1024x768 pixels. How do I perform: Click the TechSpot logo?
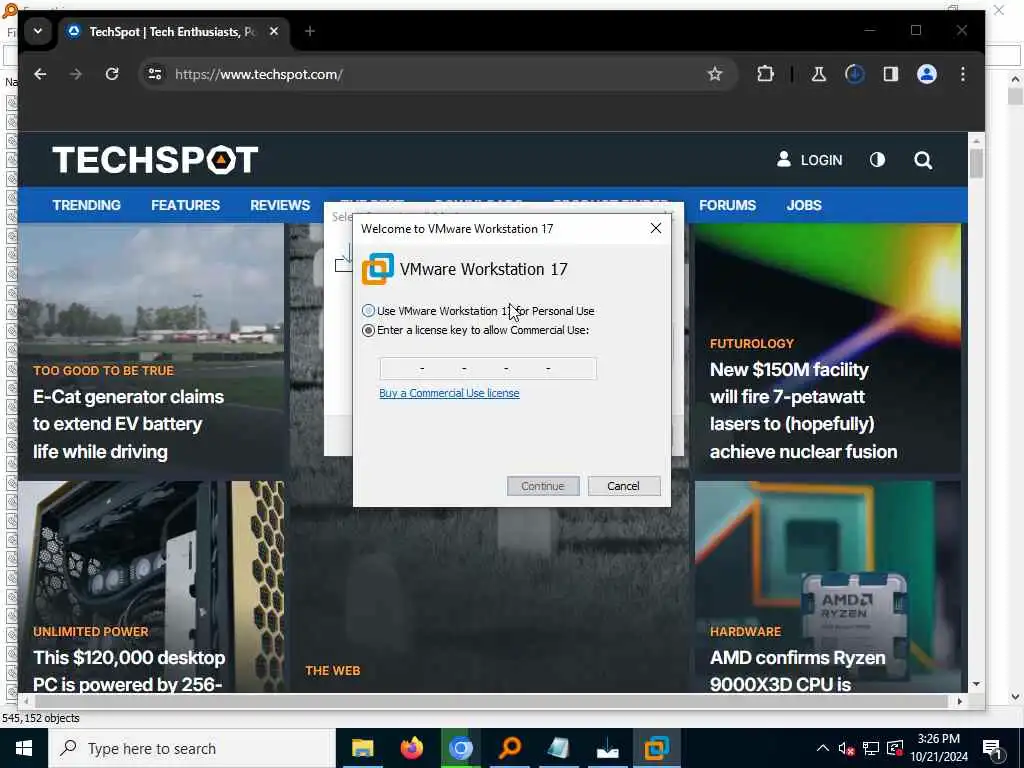(x=155, y=160)
